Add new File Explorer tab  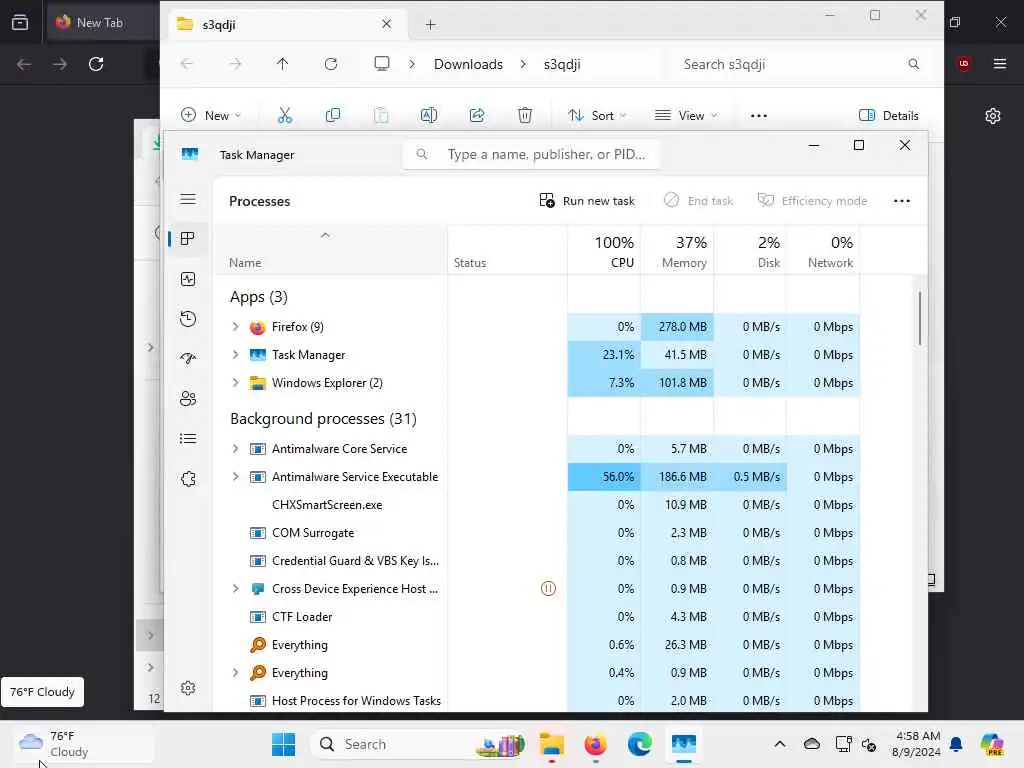430,25
